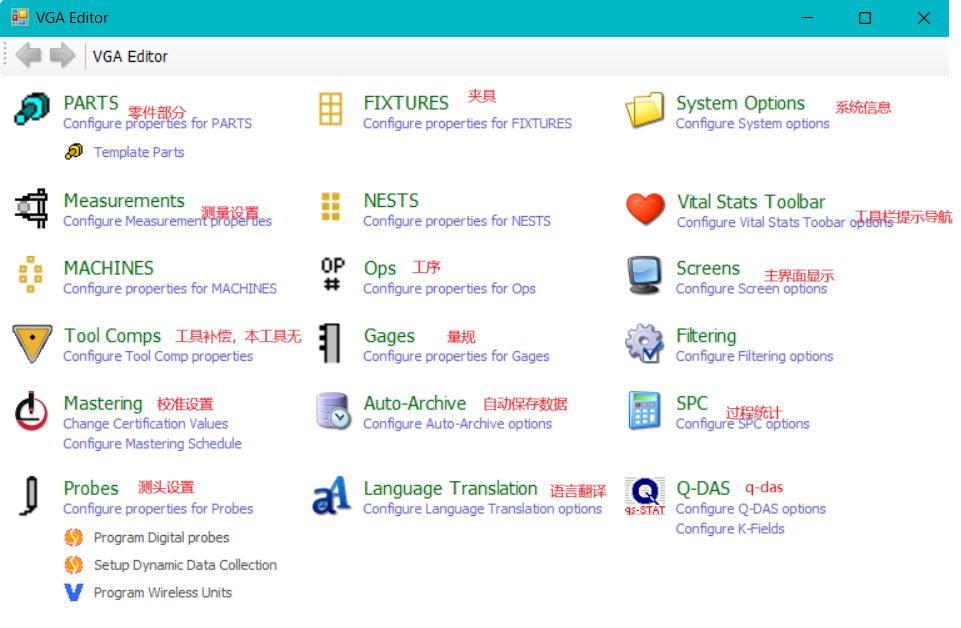Open 'Configure K-Fields' link
The image size is (961, 628).
pos(730,529)
